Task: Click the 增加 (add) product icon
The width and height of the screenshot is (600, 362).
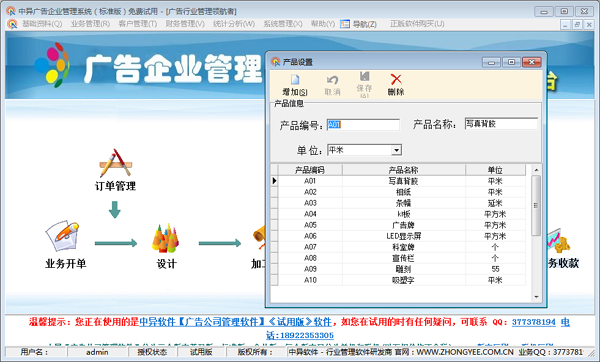Action: click(295, 80)
